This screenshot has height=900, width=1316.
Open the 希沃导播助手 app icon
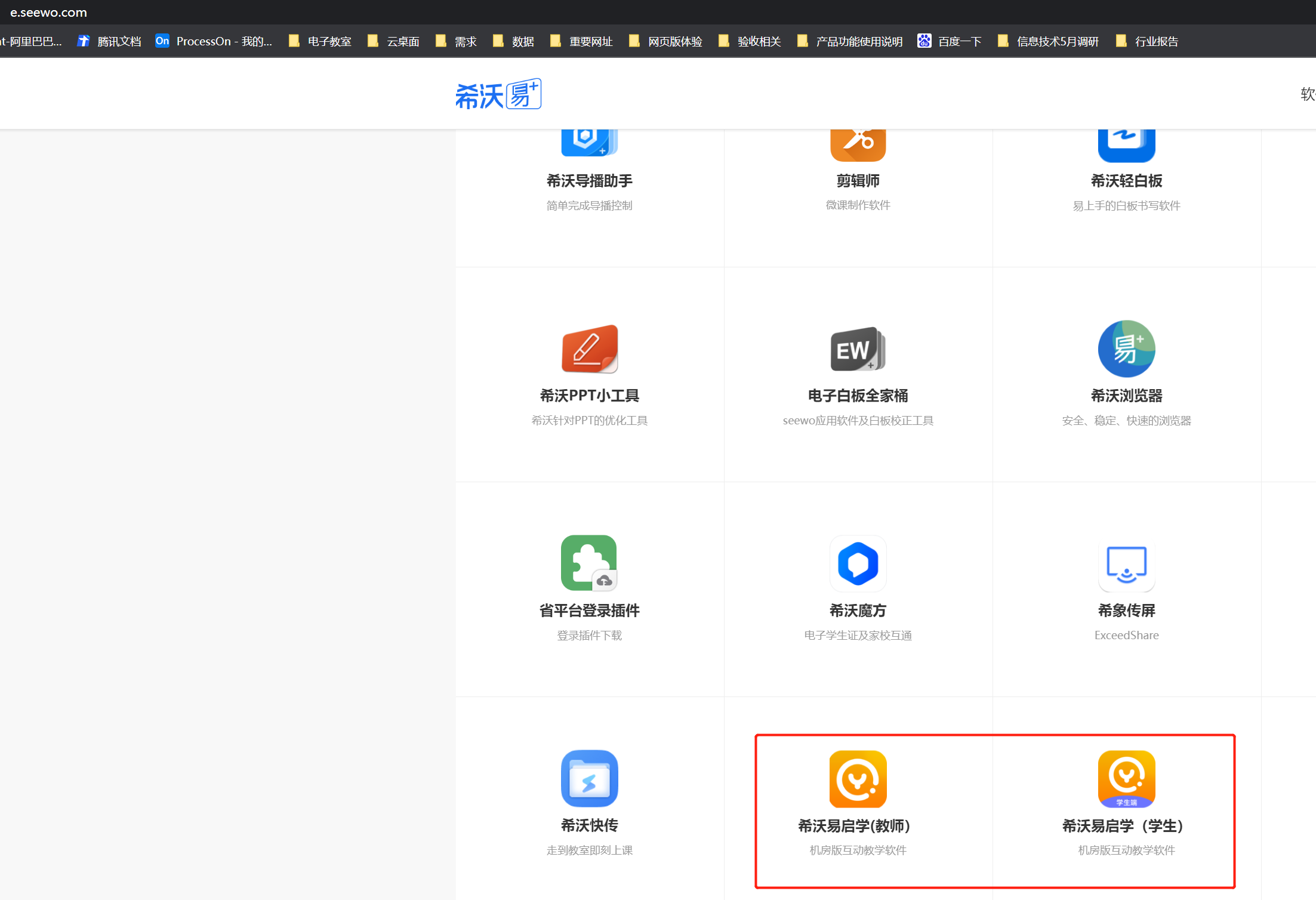[x=590, y=143]
